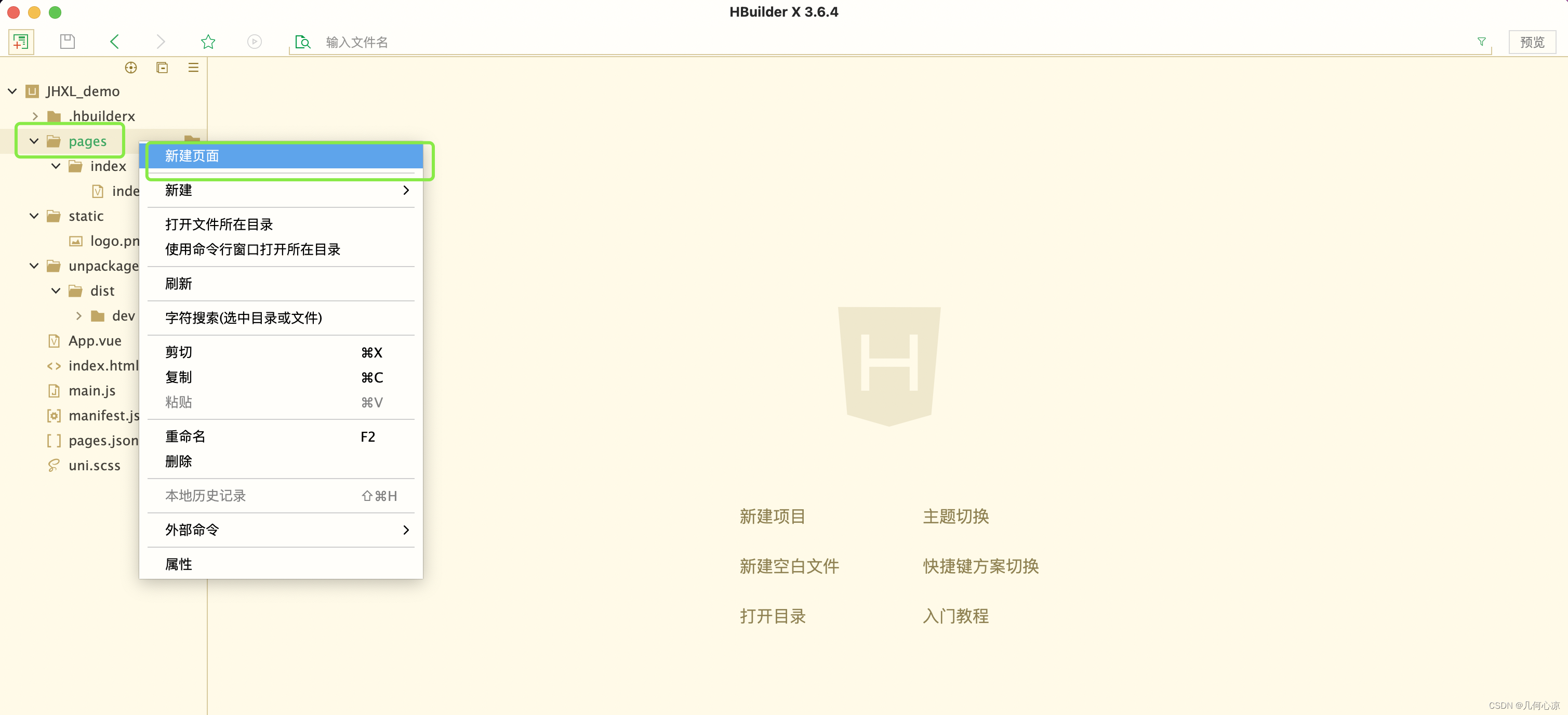Collapse the static folder chevron
Screen dimensions: 1568x715
click(34, 216)
